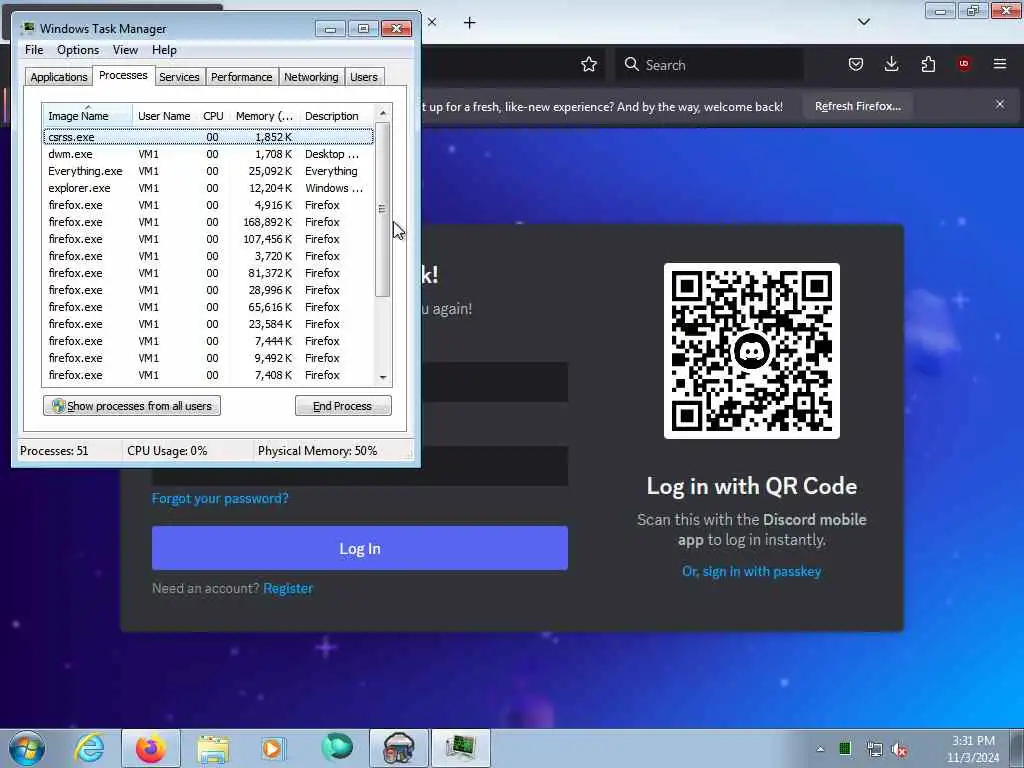
Task: Switch to the Networking tab
Action: pos(311,77)
